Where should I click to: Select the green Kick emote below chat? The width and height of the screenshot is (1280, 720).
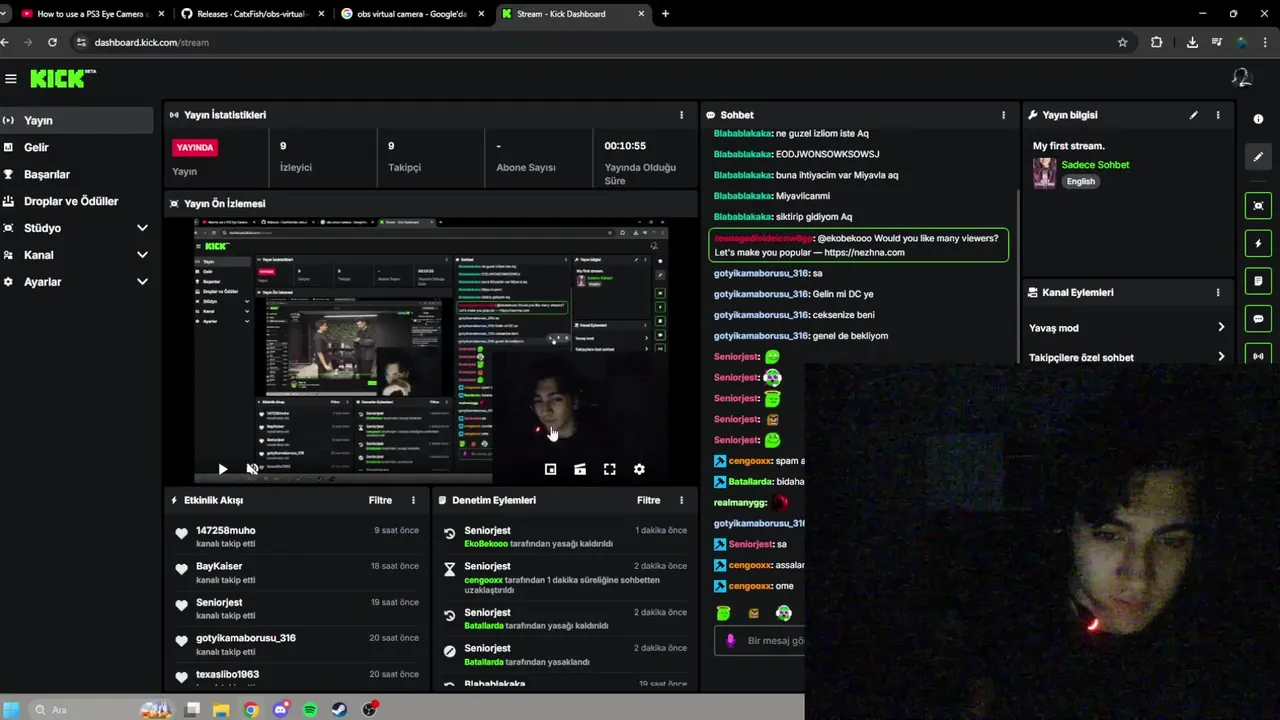click(724, 613)
